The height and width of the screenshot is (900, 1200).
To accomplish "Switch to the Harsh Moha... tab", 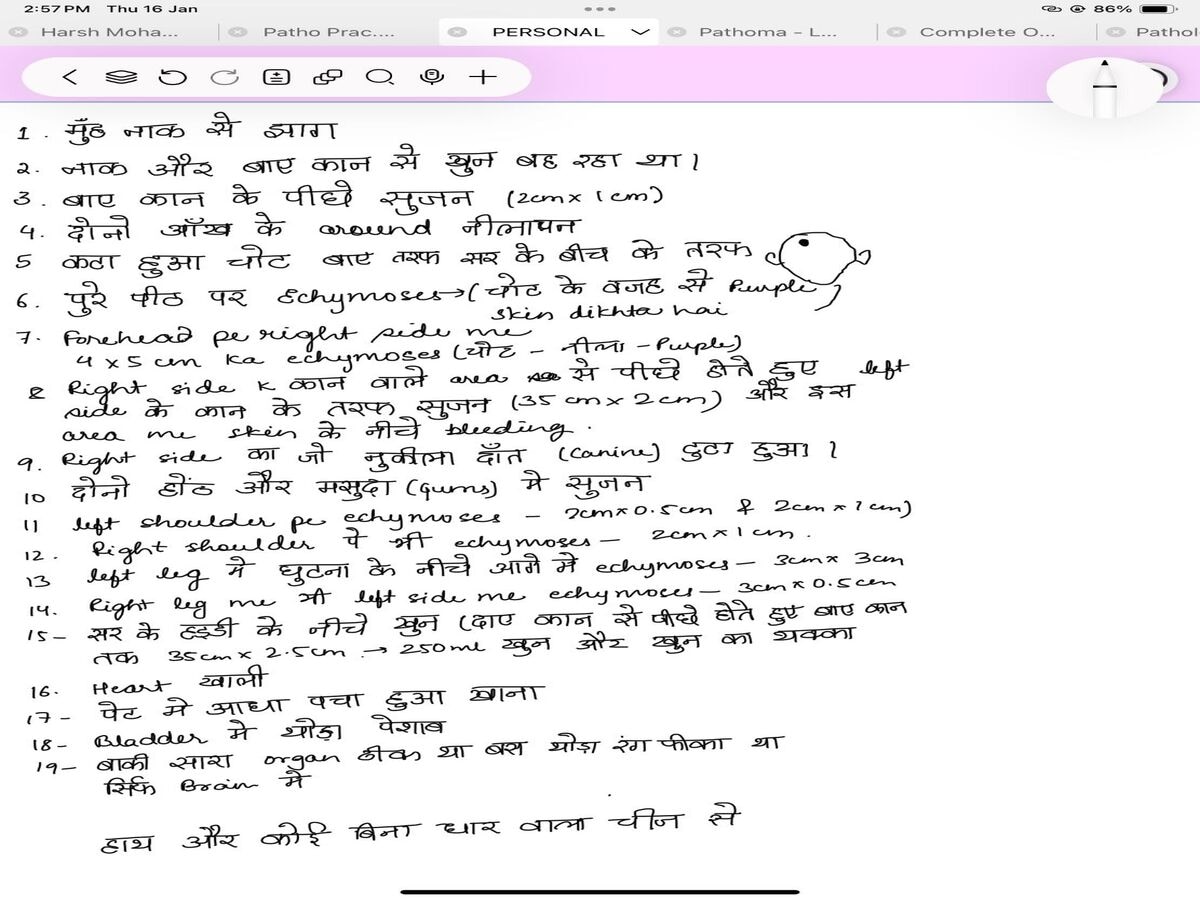I will pos(109,32).
